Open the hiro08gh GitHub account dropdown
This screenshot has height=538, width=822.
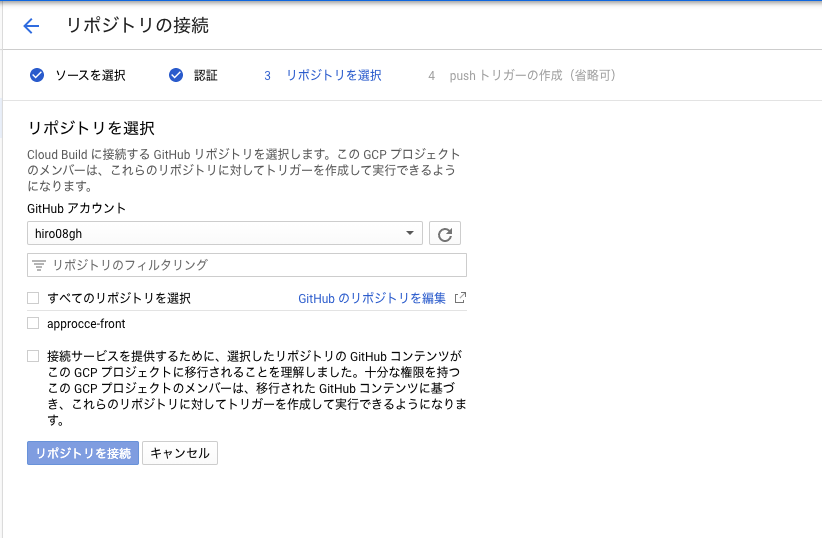224,233
